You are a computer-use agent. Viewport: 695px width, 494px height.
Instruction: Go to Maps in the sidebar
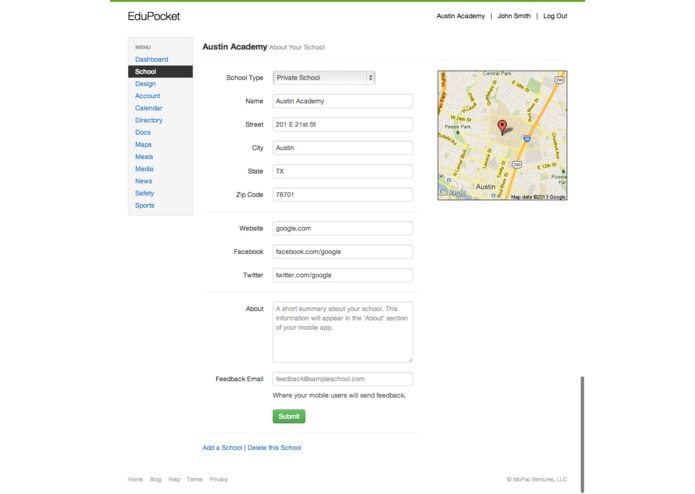[143, 144]
